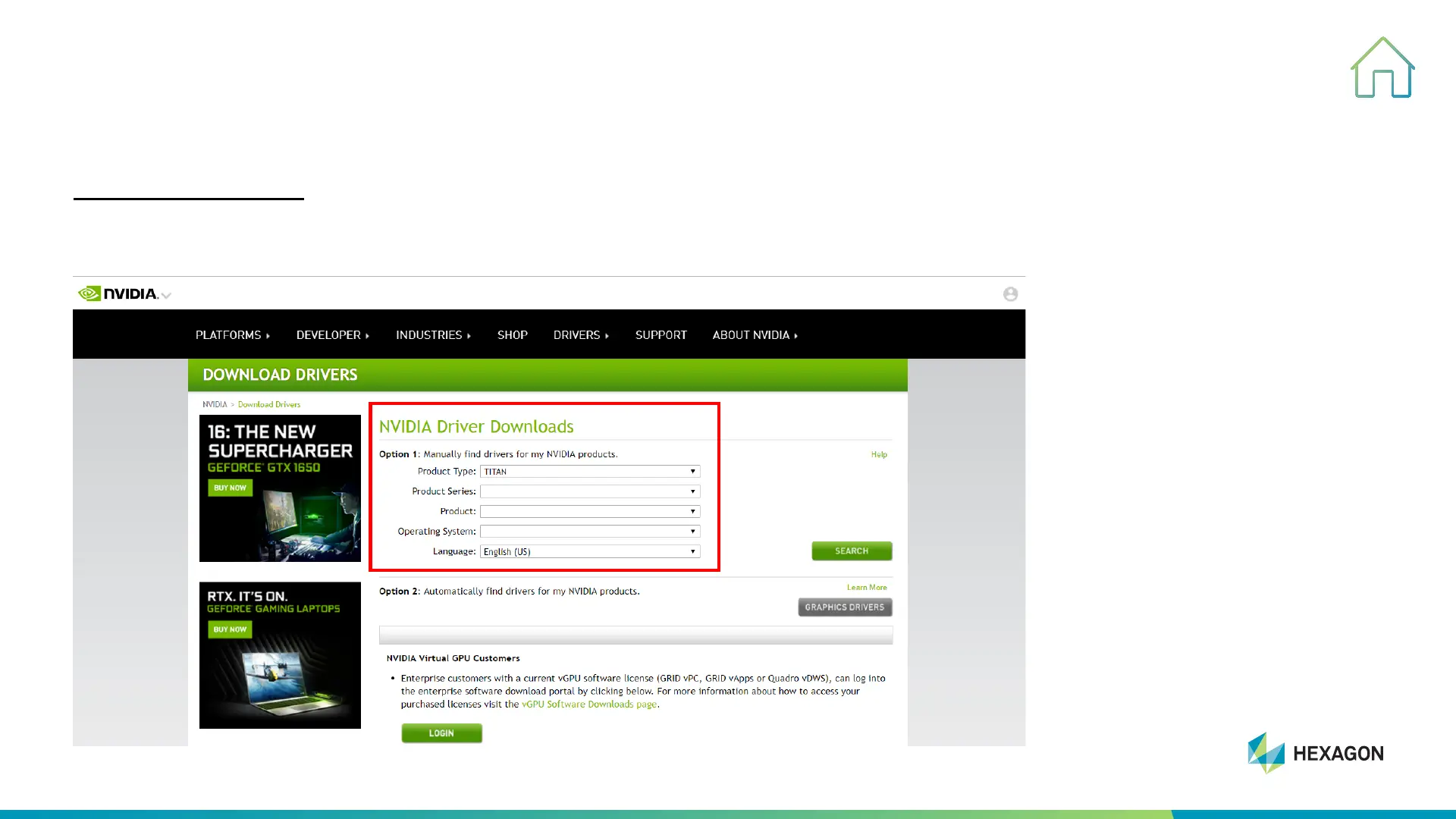The image size is (1456, 819).
Task: Expand the Operating System dropdown
Action: (x=590, y=532)
